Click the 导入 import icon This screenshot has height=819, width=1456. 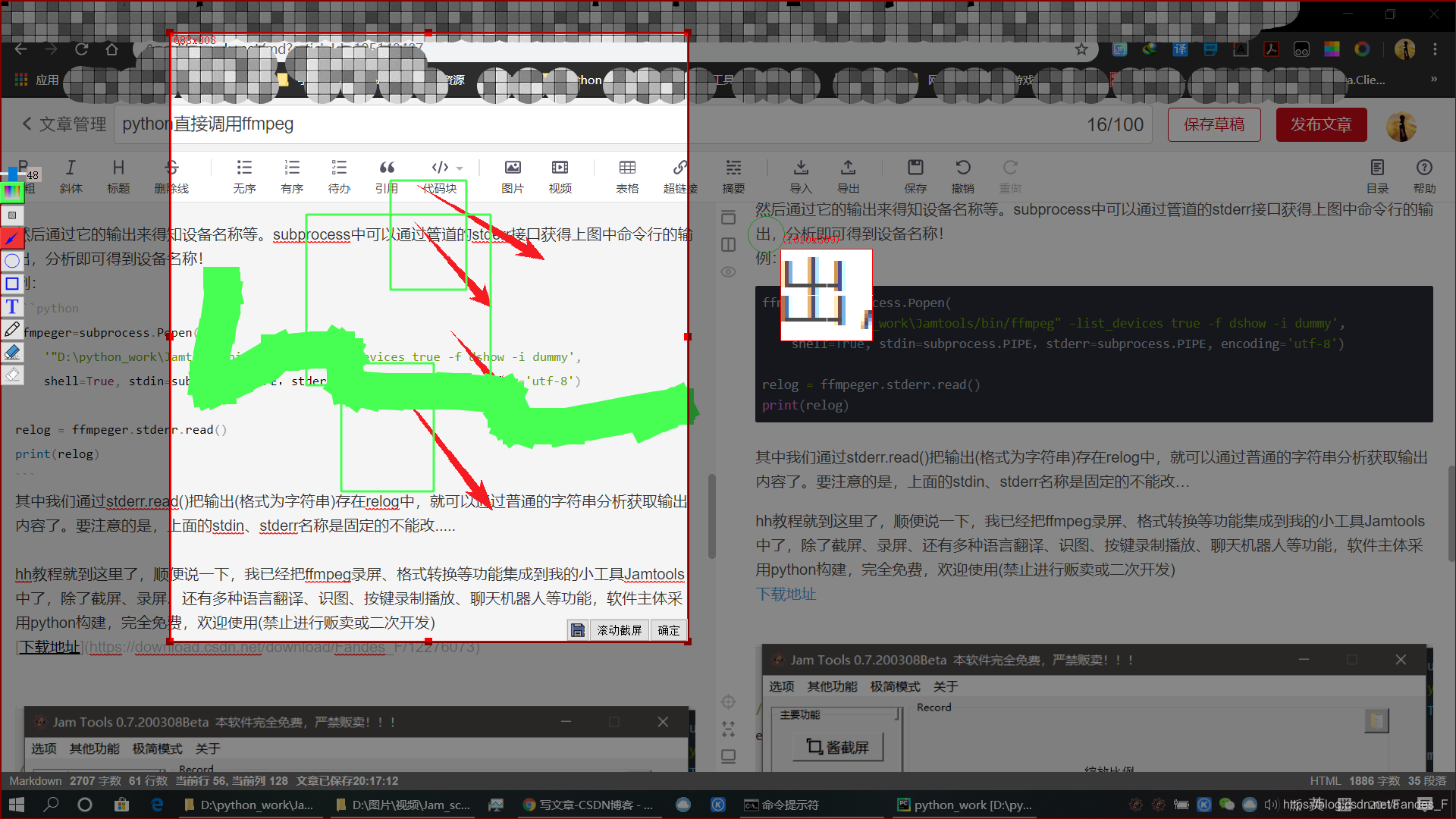801,176
